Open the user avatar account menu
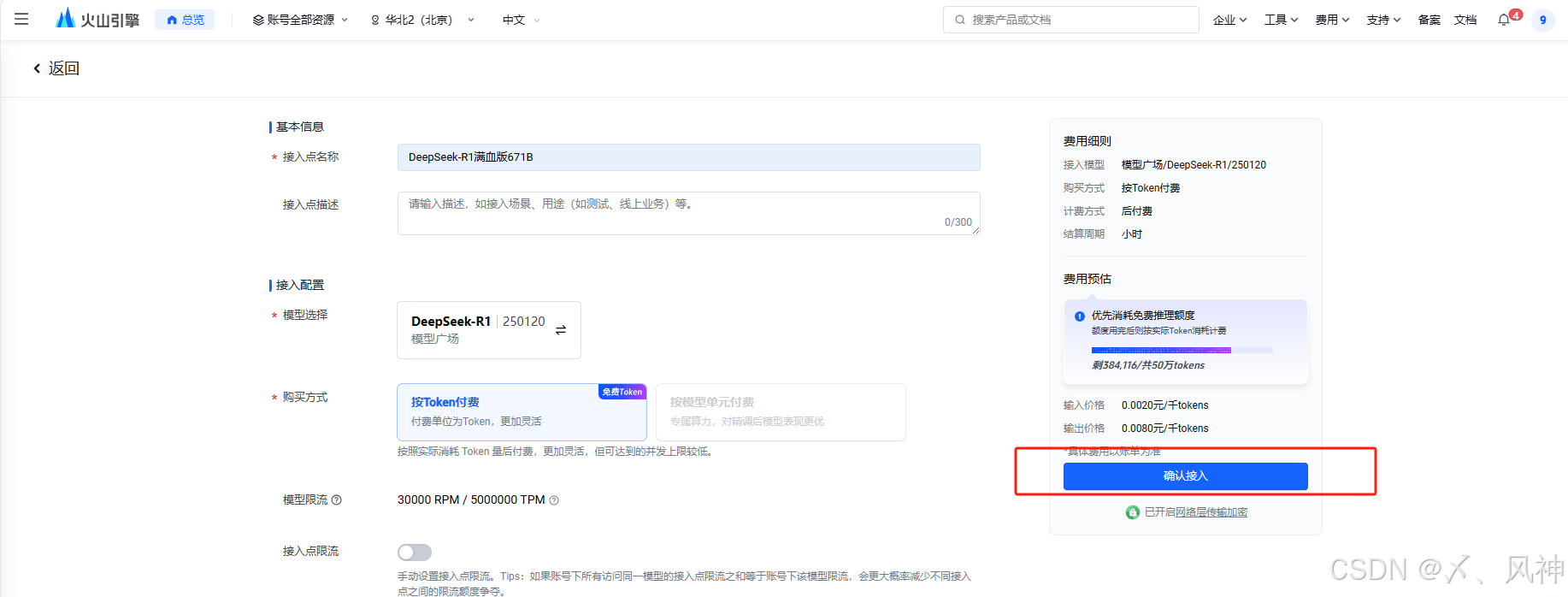This screenshot has width=1568, height=597. pos(1542,20)
